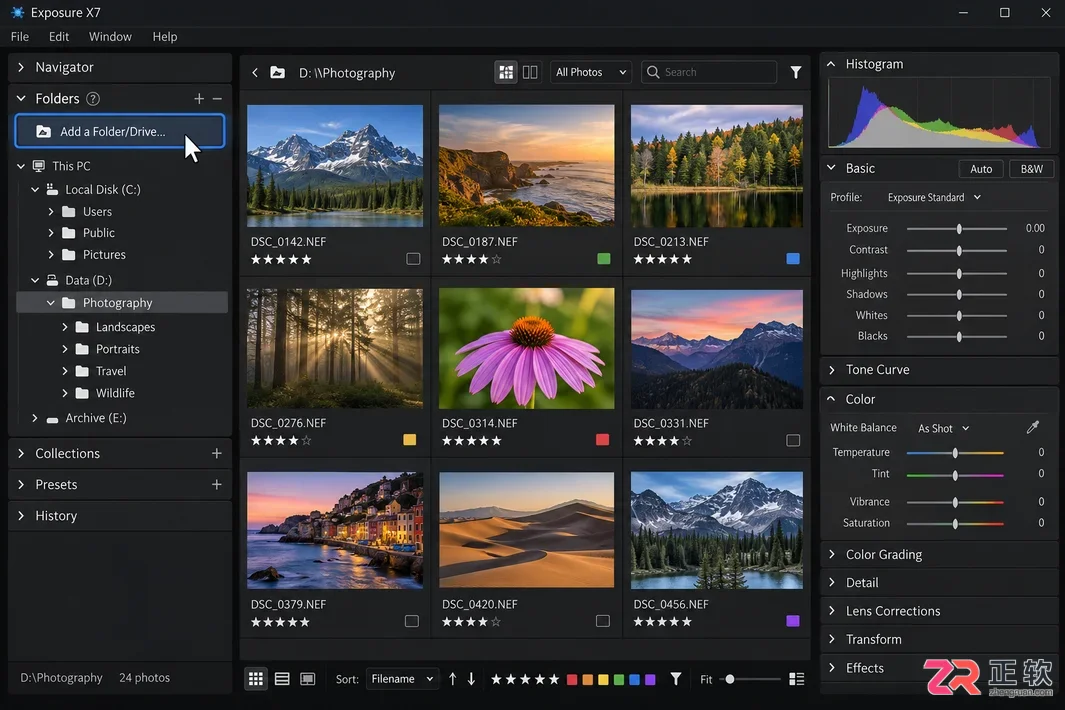
Task: Open thumbnail display options icon at bottom right
Action: (797, 679)
